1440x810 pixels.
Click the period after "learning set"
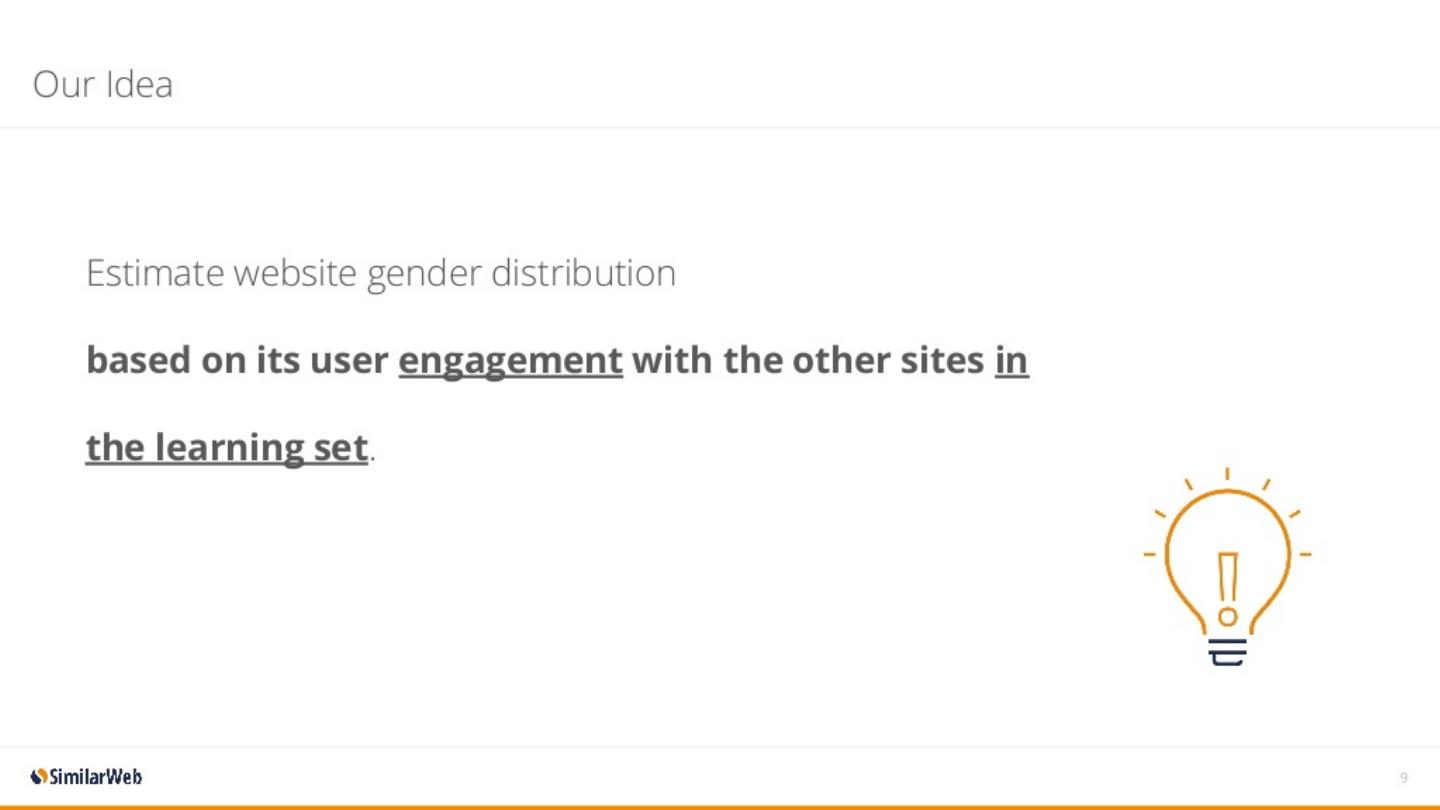click(373, 458)
